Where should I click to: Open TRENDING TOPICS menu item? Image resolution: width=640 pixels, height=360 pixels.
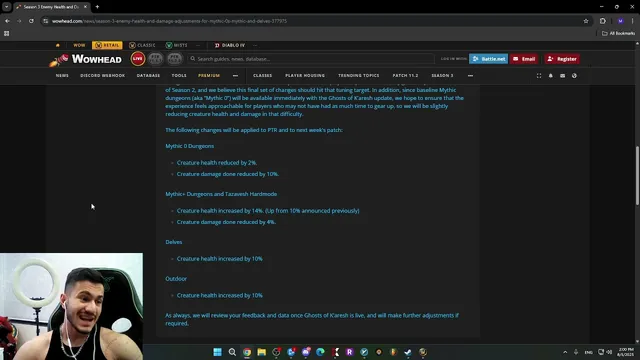pyautogui.click(x=358, y=76)
